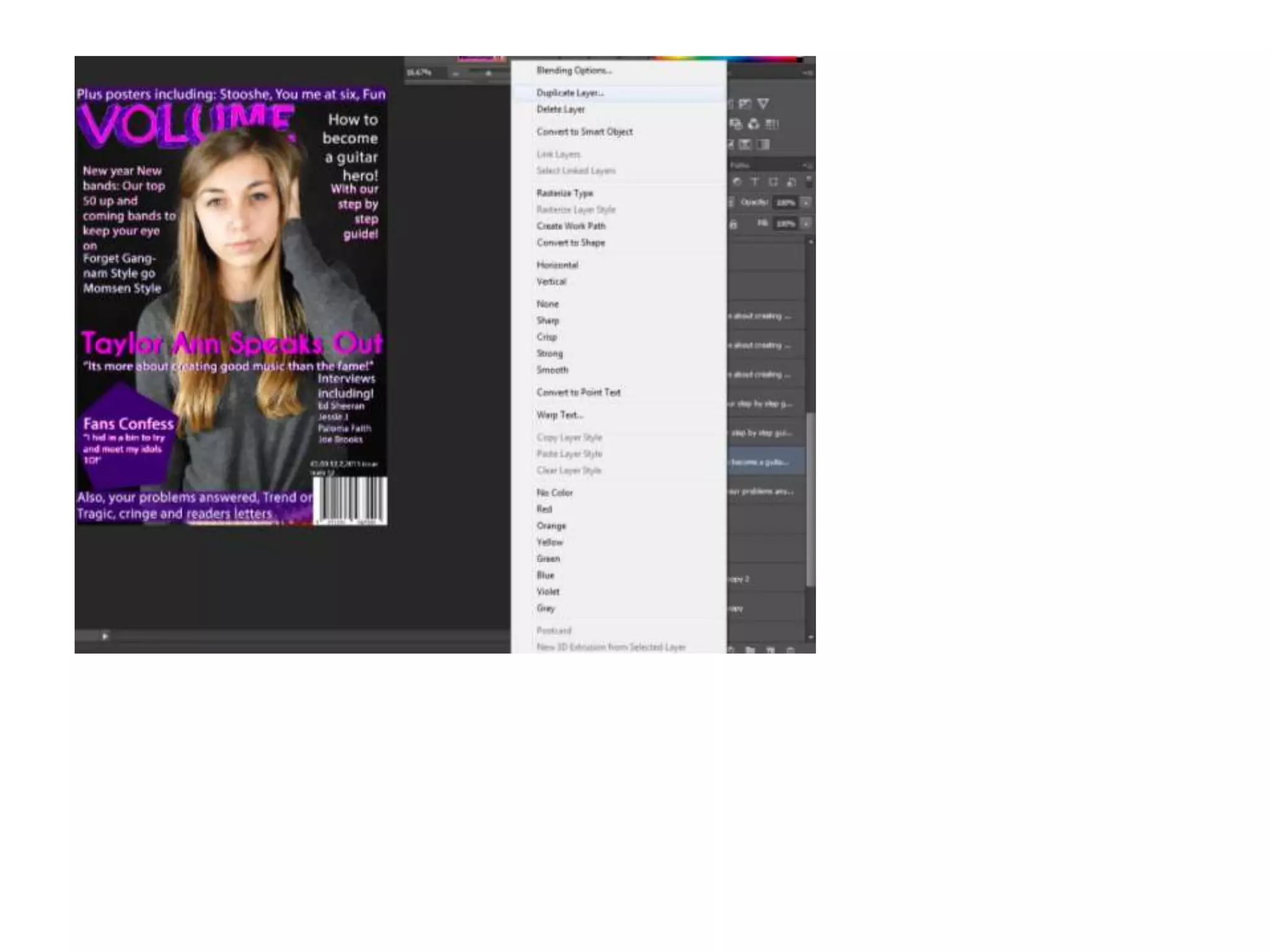Open the Layers panel flyout menu
The width and height of the screenshot is (1270, 952).
click(807, 165)
